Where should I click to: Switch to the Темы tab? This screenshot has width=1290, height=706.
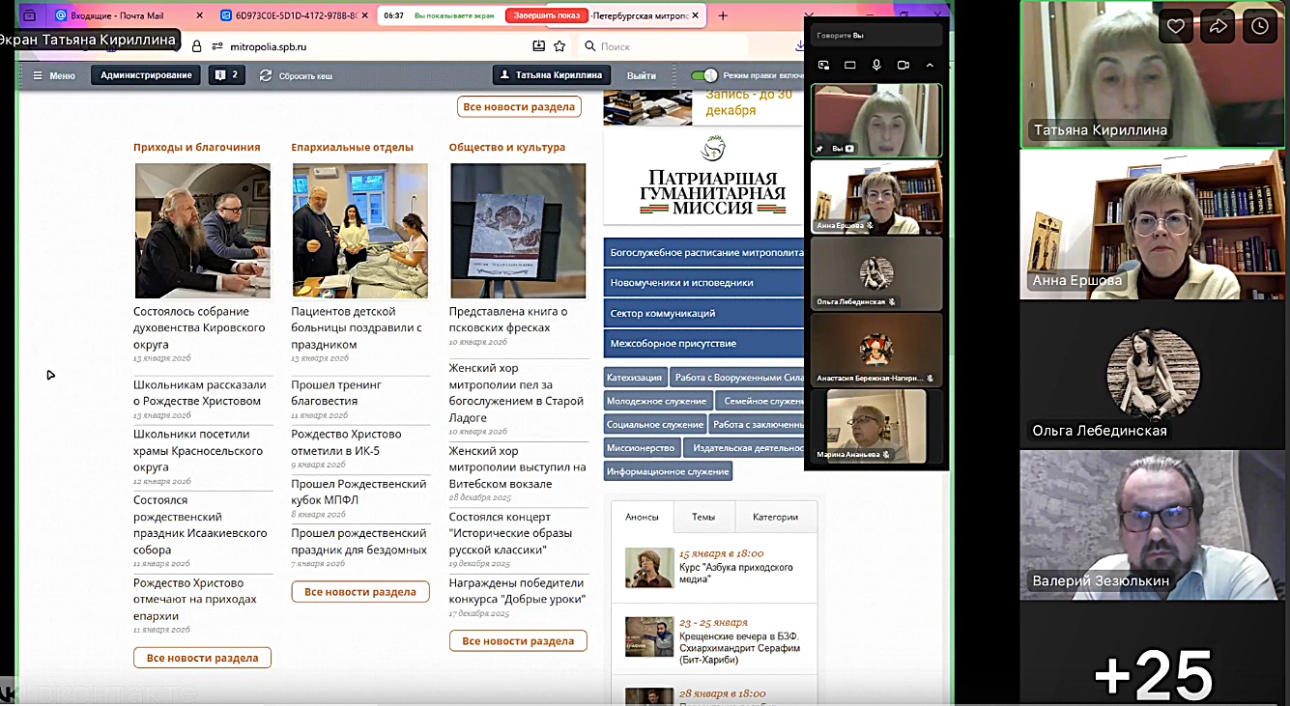(703, 517)
